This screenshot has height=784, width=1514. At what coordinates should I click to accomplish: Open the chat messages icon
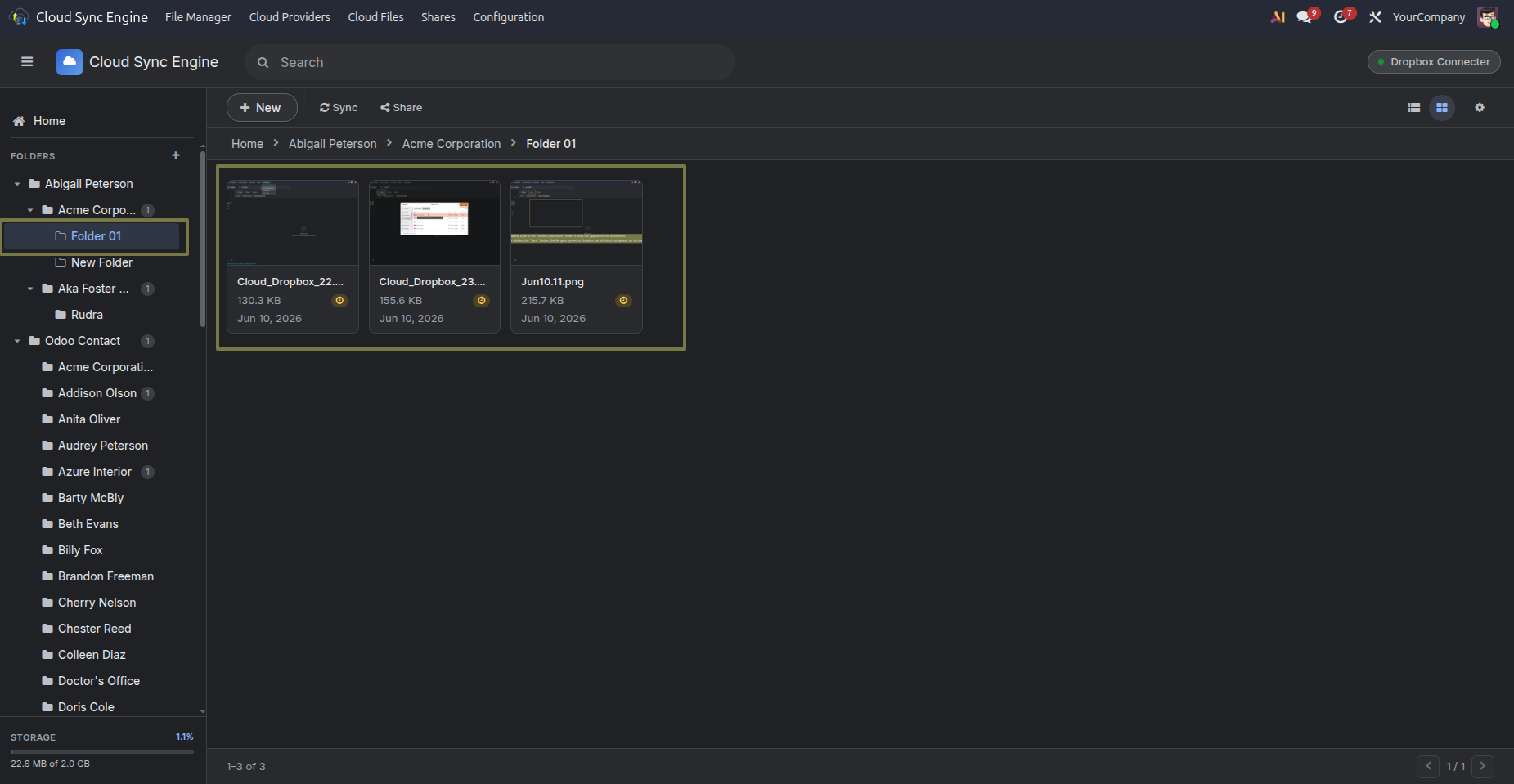[1305, 16]
